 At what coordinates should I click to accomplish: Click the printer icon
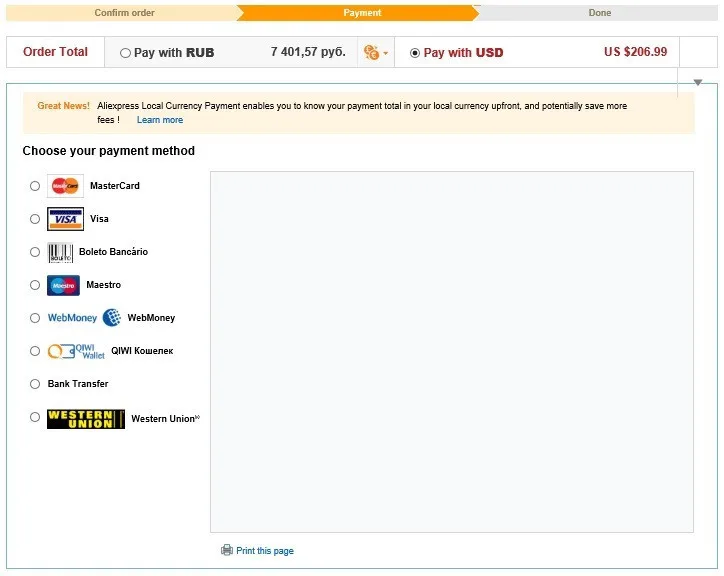[x=227, y=550]
